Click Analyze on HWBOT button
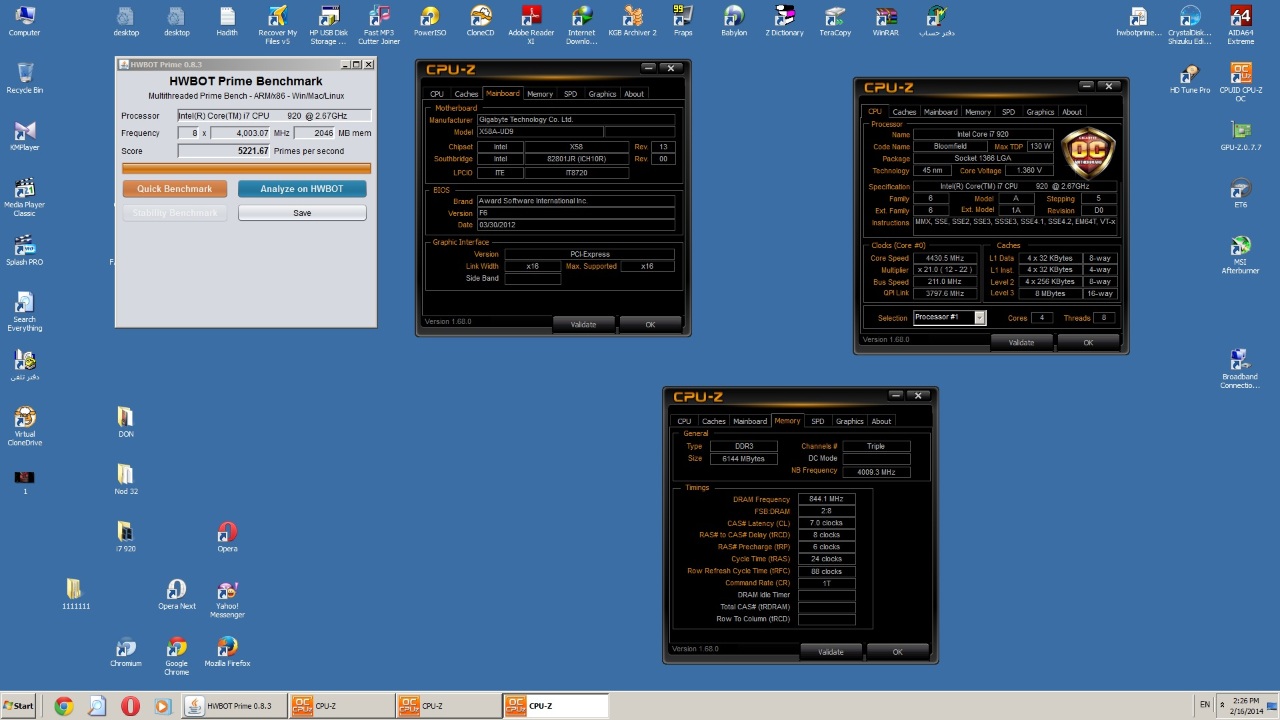 point(302,189)
